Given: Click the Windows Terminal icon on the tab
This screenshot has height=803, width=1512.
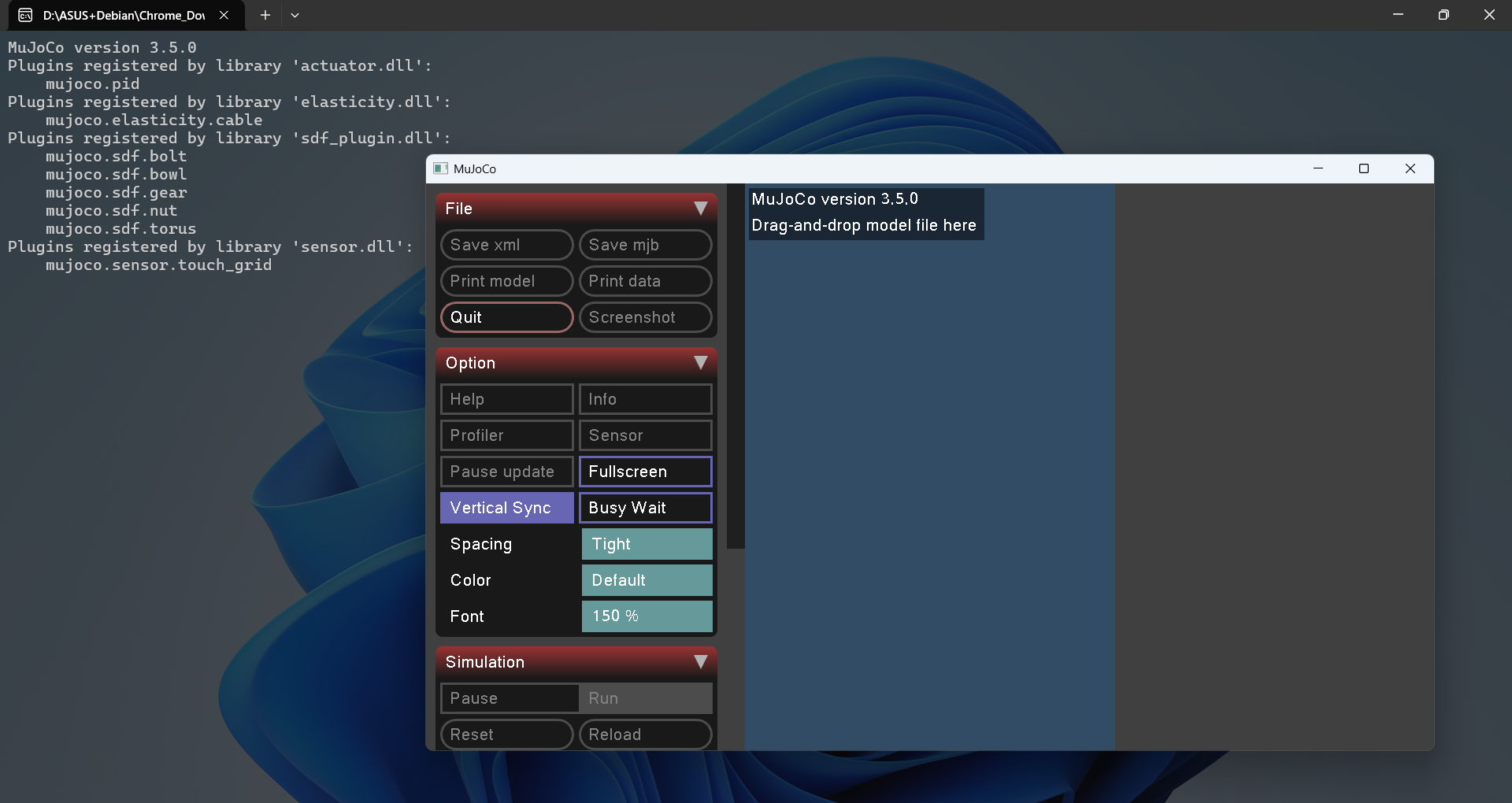Looking at the screenshot, I should 24,15.
